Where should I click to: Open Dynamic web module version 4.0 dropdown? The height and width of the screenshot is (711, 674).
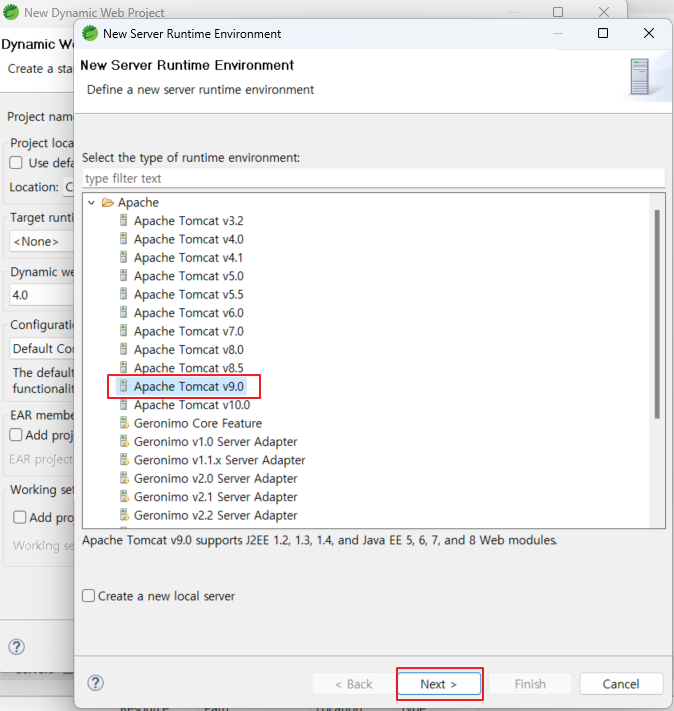(x=41, y=295)
